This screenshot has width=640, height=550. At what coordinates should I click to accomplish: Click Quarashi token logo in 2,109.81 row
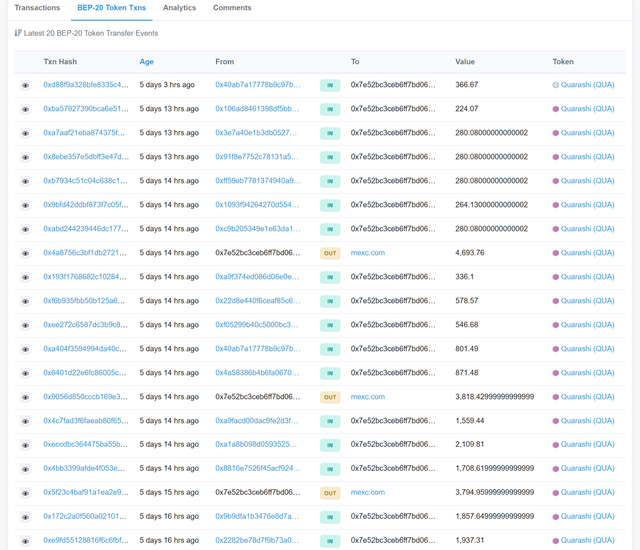click(x=556, y=445)
